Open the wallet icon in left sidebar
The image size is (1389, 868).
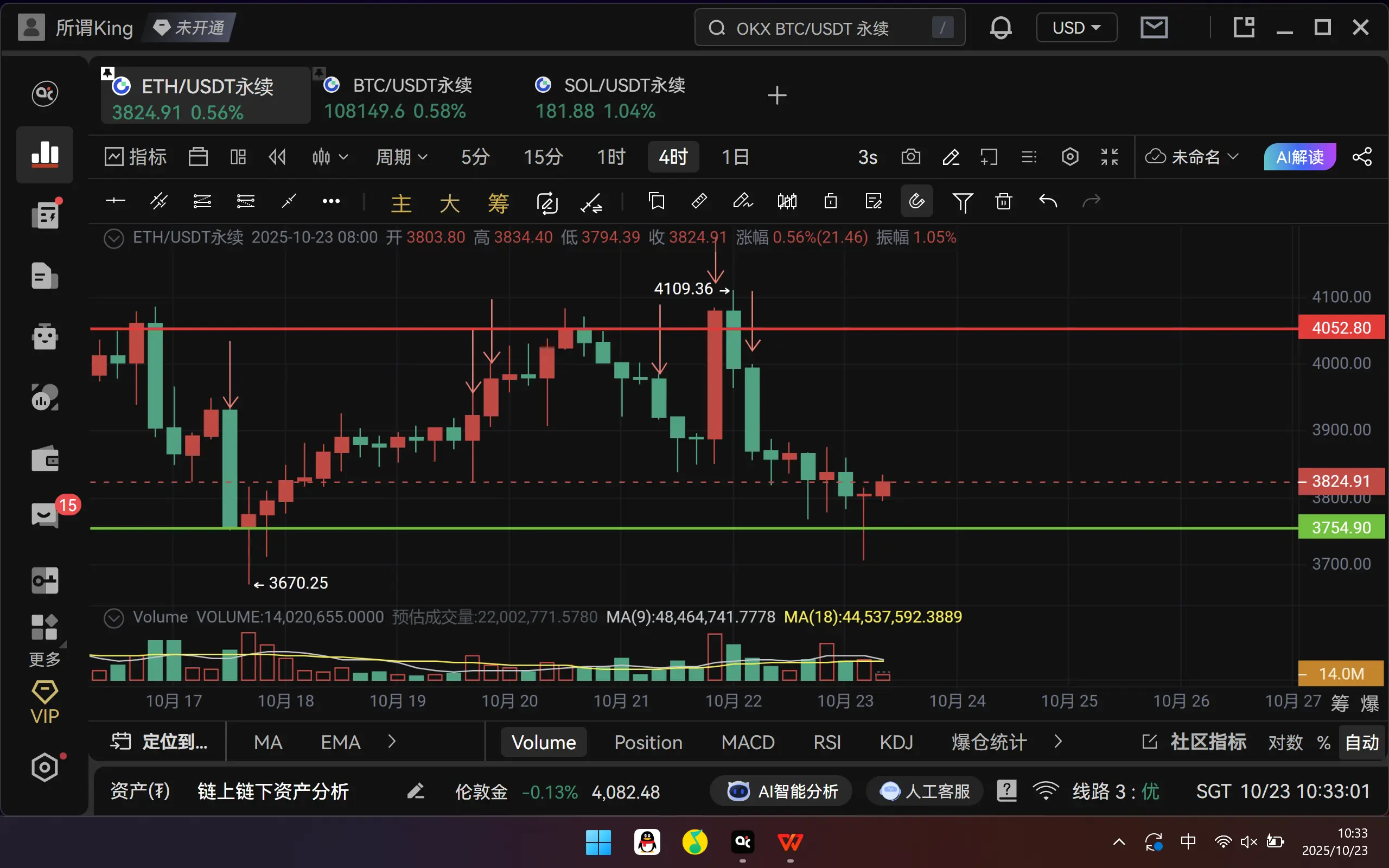(x=45, y=459)
